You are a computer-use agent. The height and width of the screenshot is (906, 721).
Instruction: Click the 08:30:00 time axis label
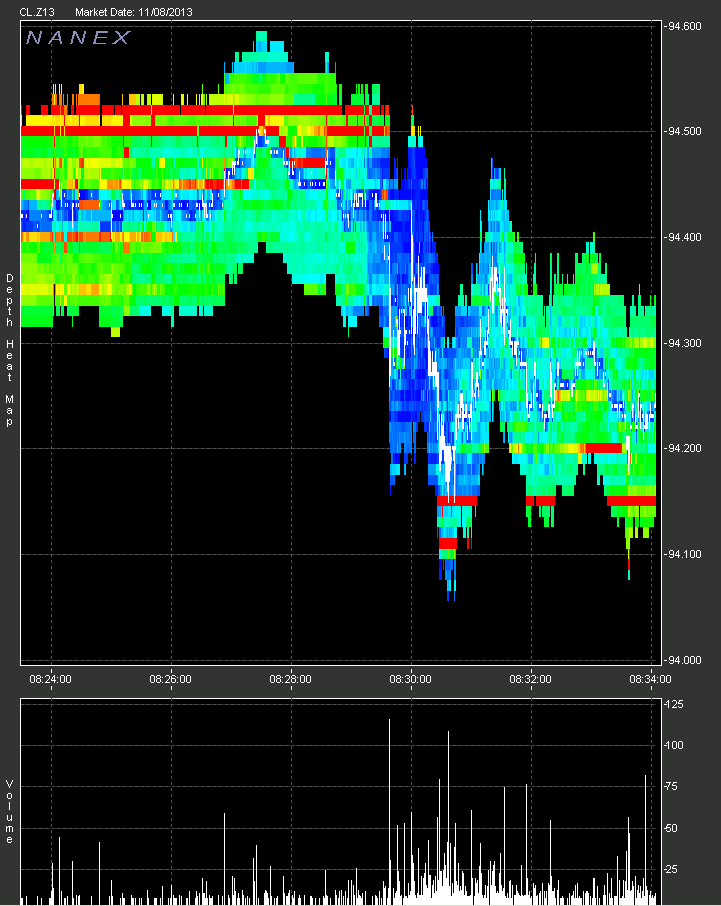click(x=410, y=679)
